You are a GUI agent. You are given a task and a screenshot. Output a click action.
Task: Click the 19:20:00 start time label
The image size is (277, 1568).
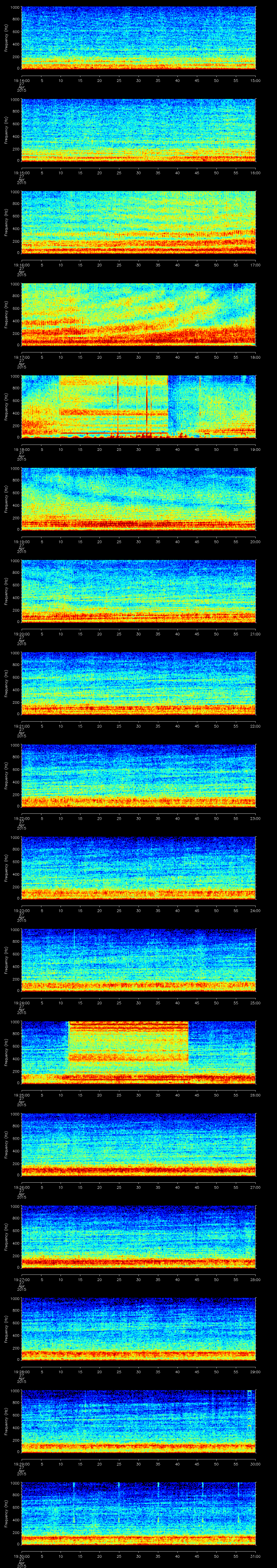pos(21,634)
